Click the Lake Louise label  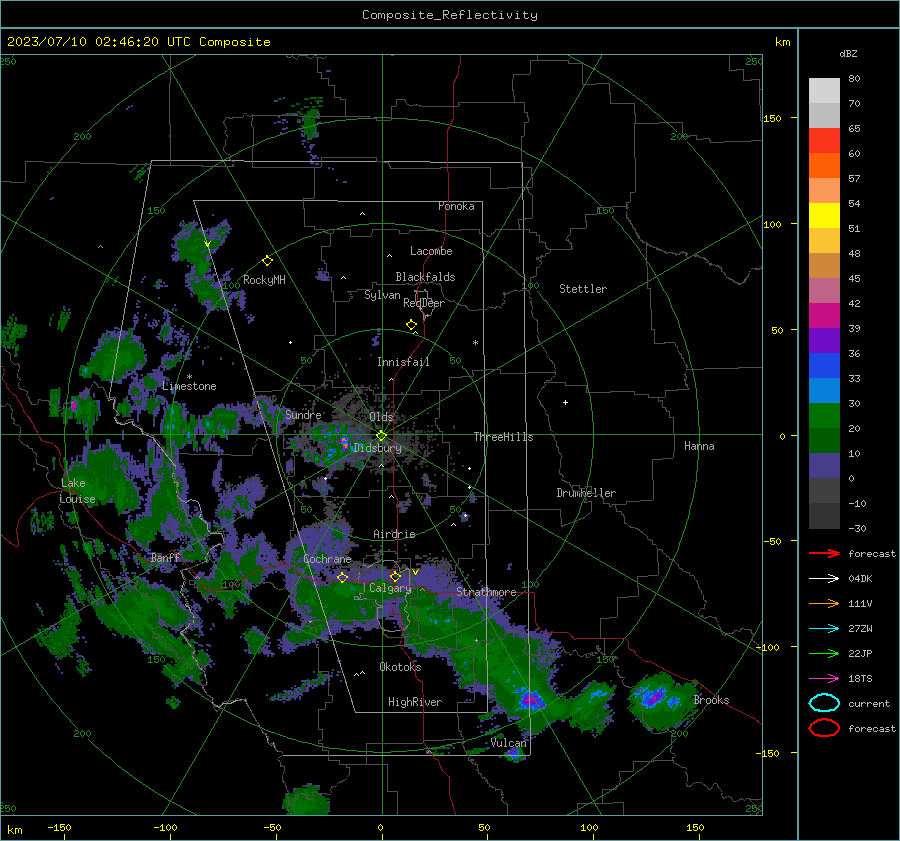click(x=77, y=491)
